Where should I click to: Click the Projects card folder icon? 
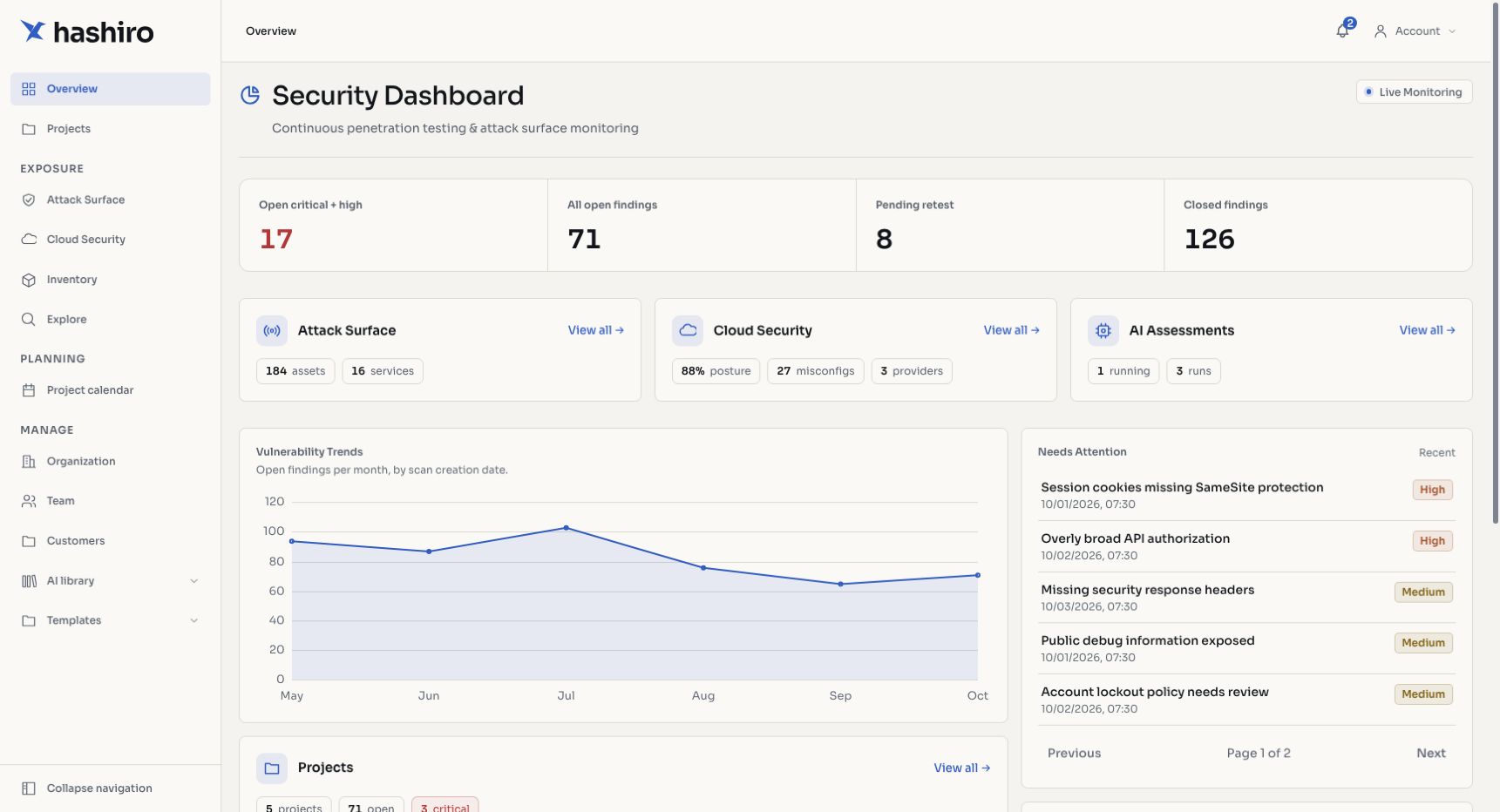click(272, 768)
